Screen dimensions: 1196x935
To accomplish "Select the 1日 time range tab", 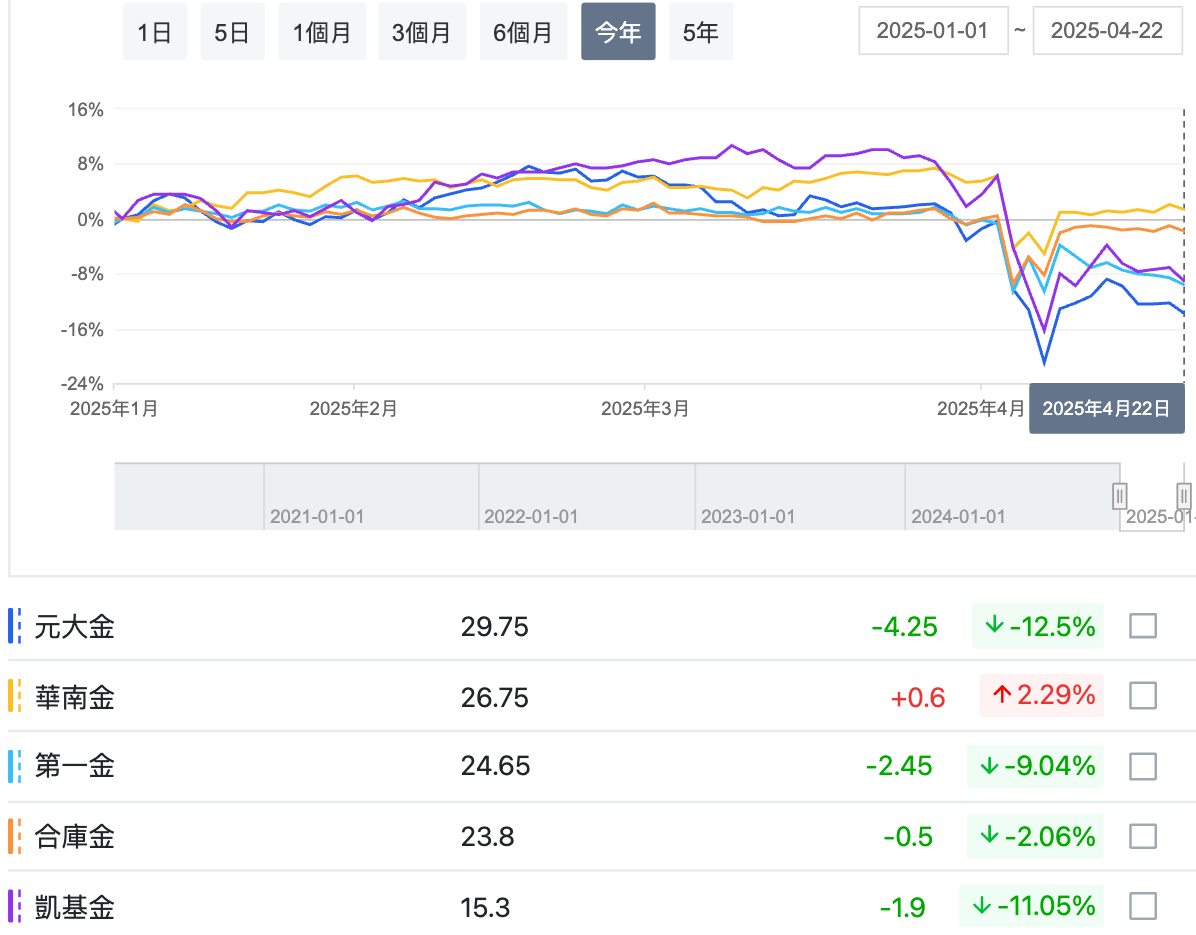I will tap(154, 32).
